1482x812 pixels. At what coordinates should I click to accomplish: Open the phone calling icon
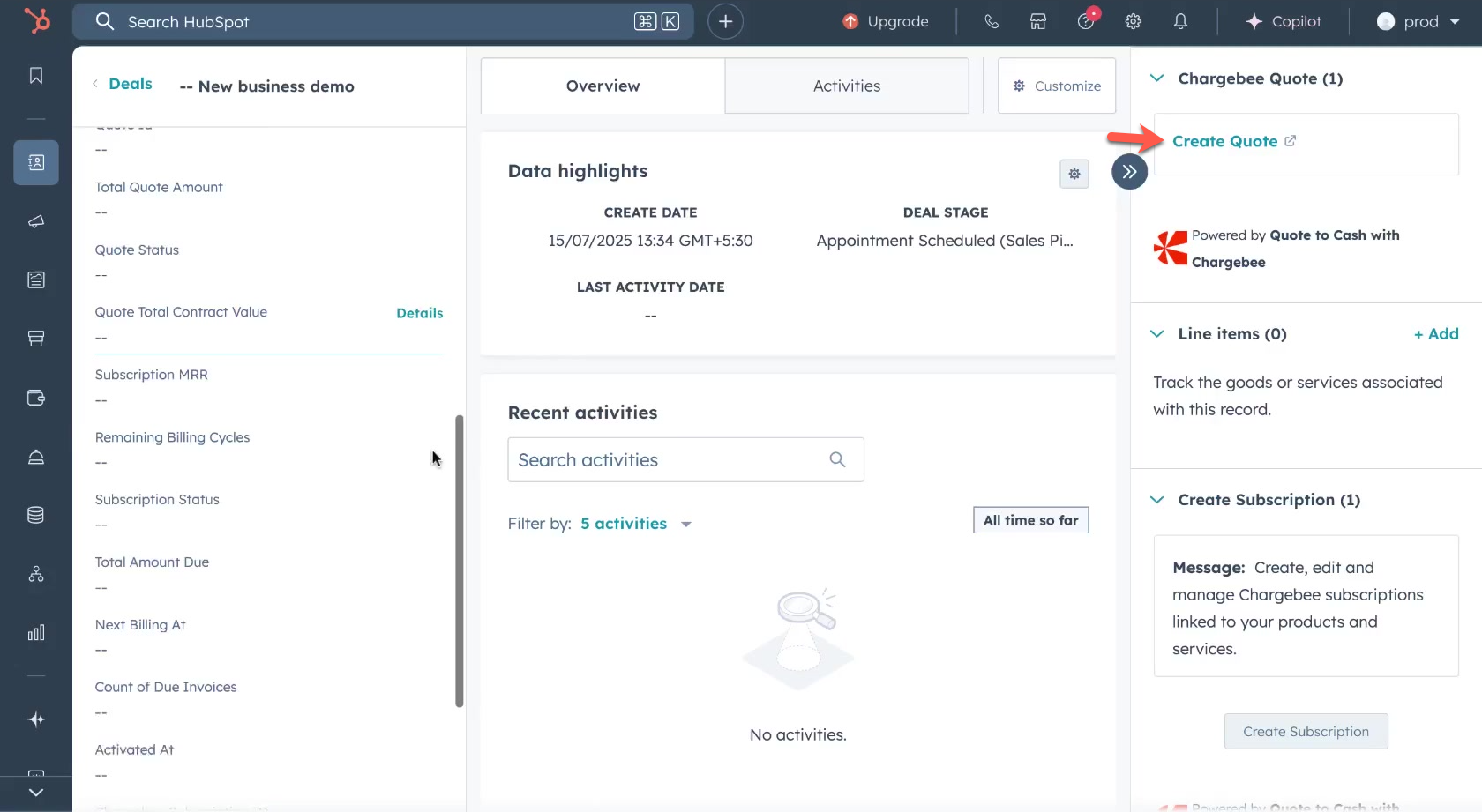[x=992, y=21]
